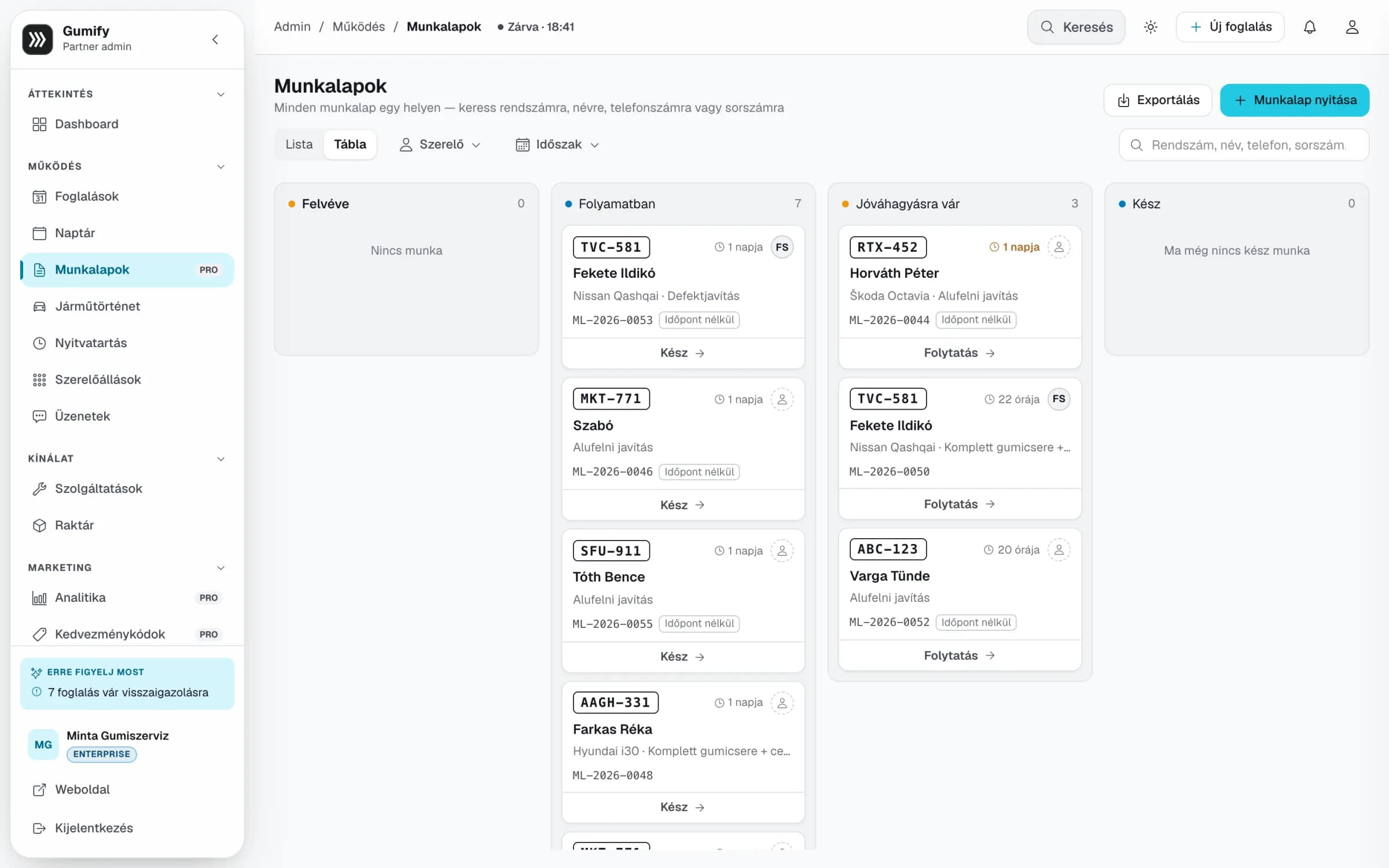
Task: Open the user profile icon in the top bar
Action: coord(1352,27)
